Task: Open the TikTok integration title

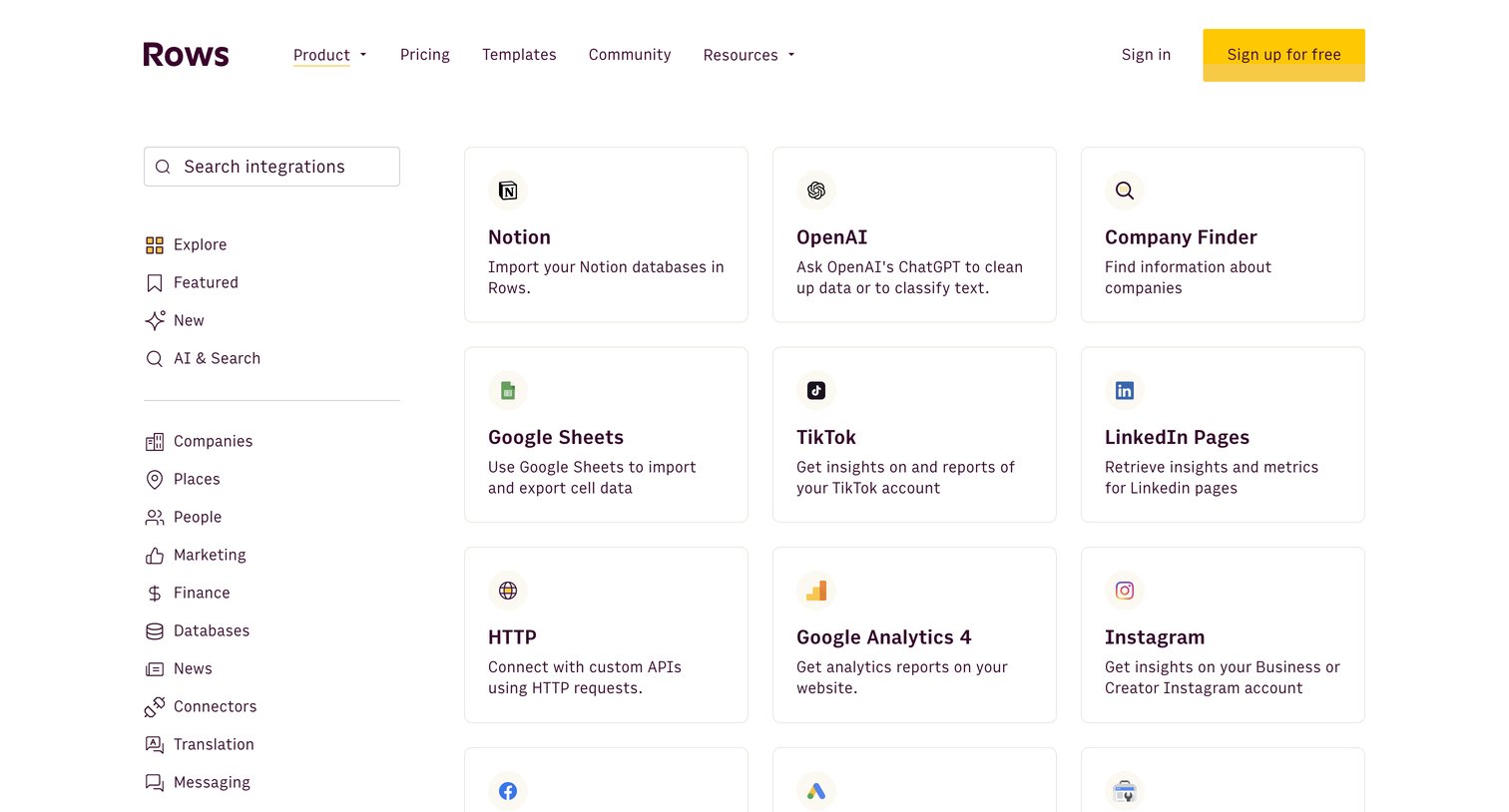Action: click(826, 438)
